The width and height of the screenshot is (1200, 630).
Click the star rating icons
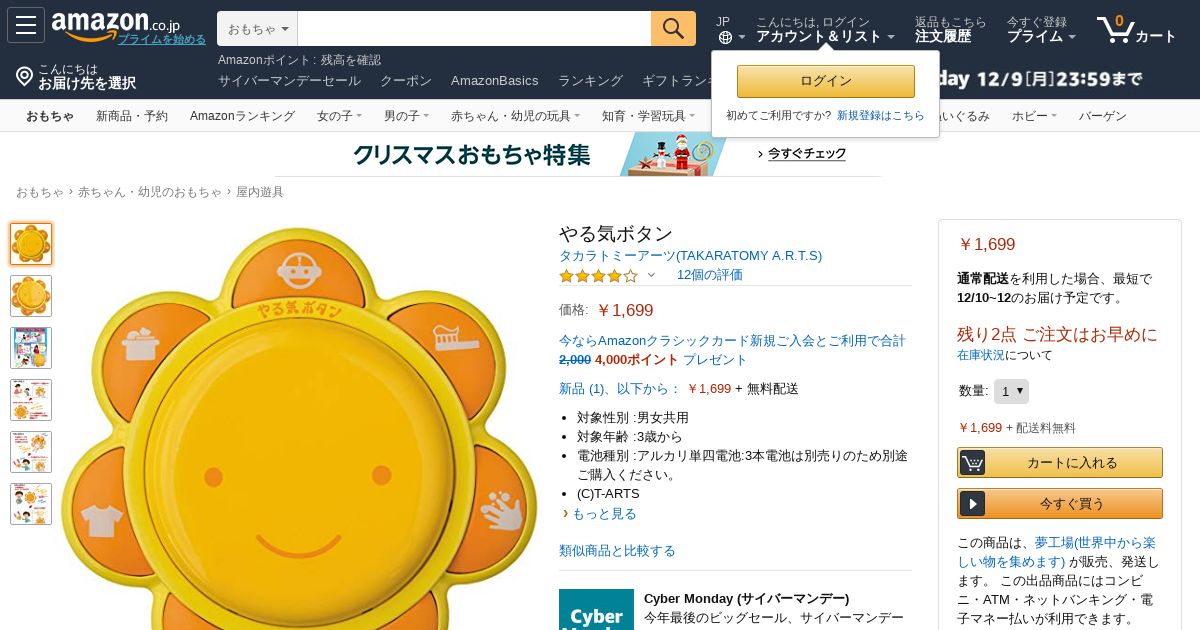click(598, 275)
